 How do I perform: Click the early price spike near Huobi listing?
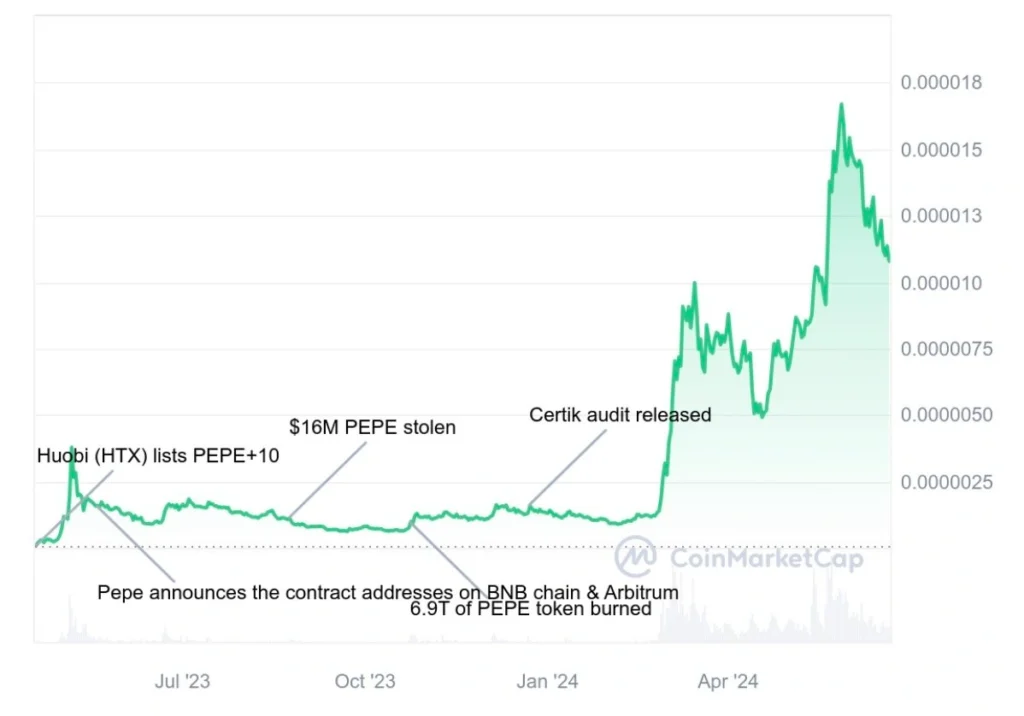(x=72, y=448)
